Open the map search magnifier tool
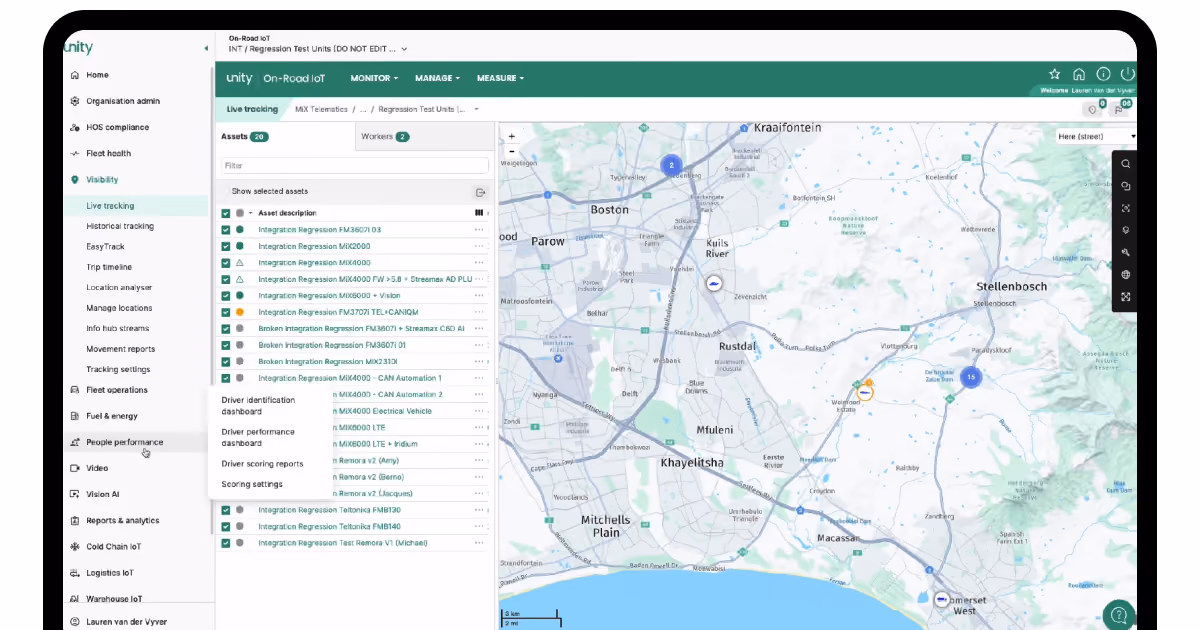Viewport: 1200px width, 630px height. (1126, 164)
